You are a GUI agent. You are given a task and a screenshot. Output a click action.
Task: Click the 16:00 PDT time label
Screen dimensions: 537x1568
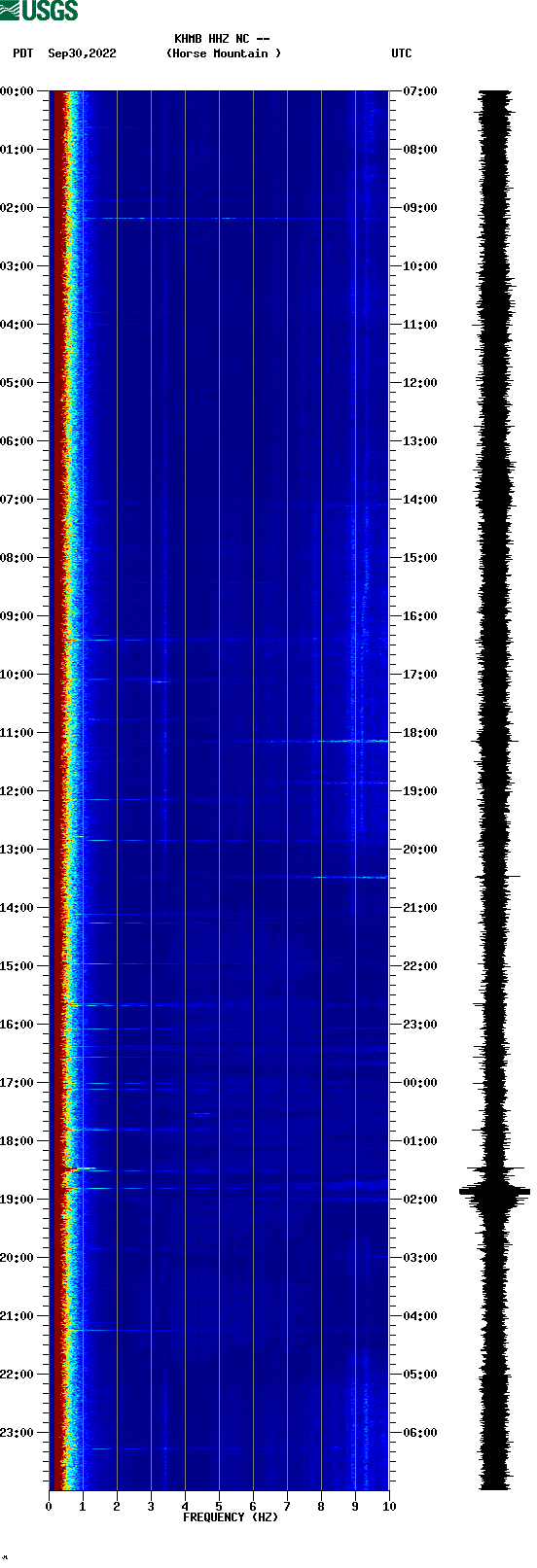[x=18, y=1025]
